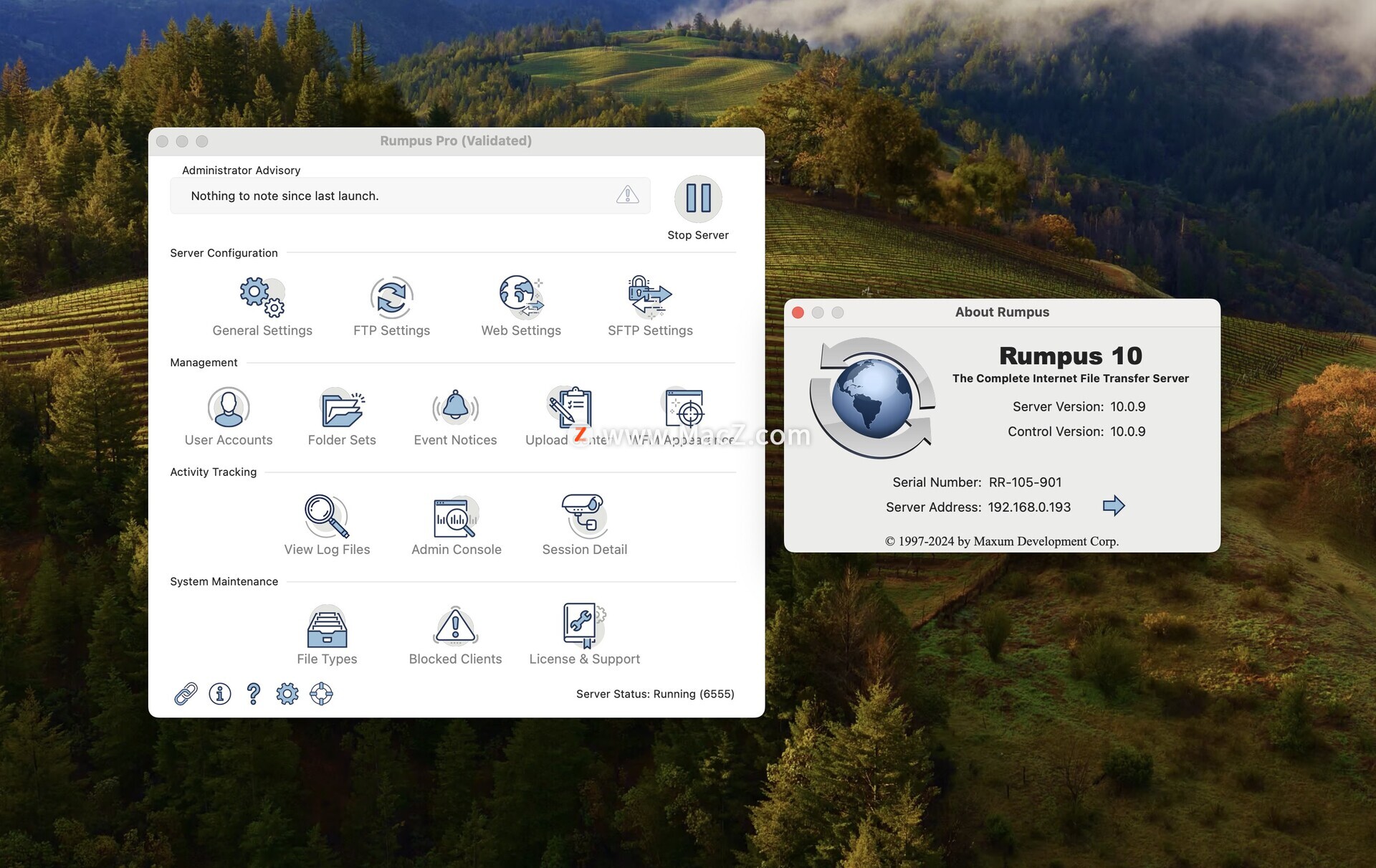Image resolution: width=1376 pixels, height=868 pixels.
Task: Click the Stop Server label
Action: 698,235
